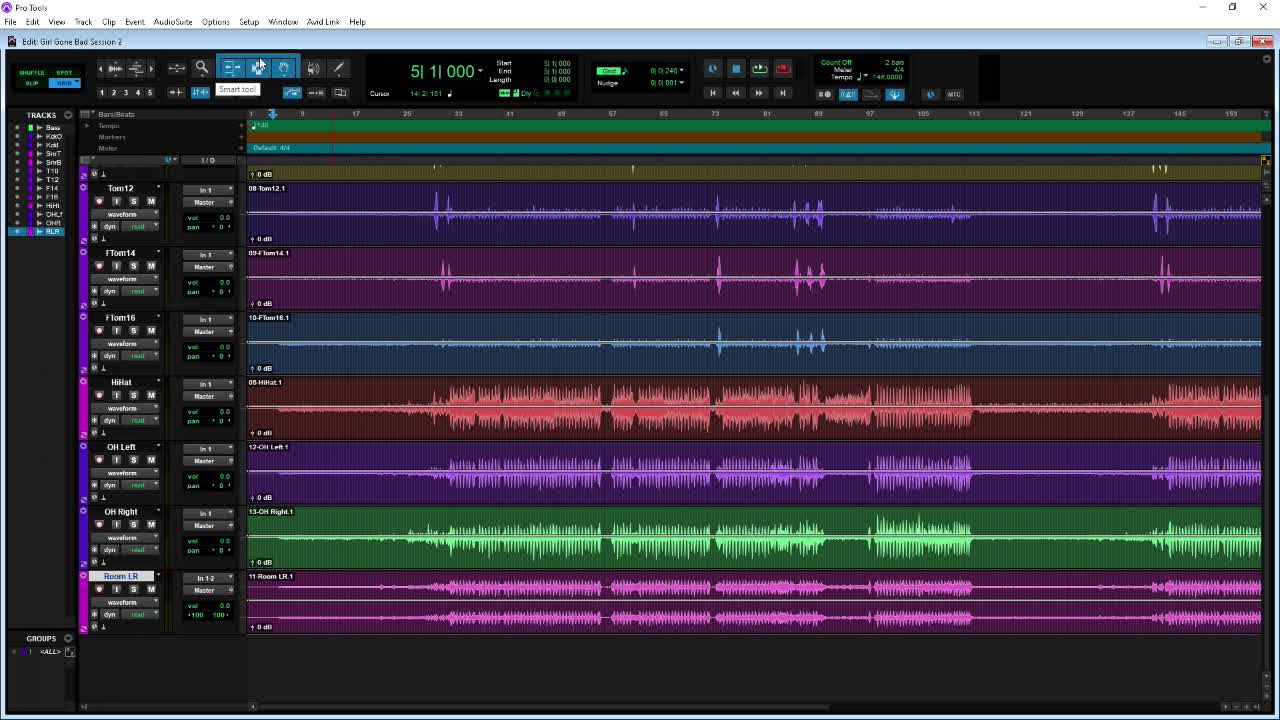The image size is (1280, 720).
Task: Mute the Tom12 track
Action: point(151,201)
